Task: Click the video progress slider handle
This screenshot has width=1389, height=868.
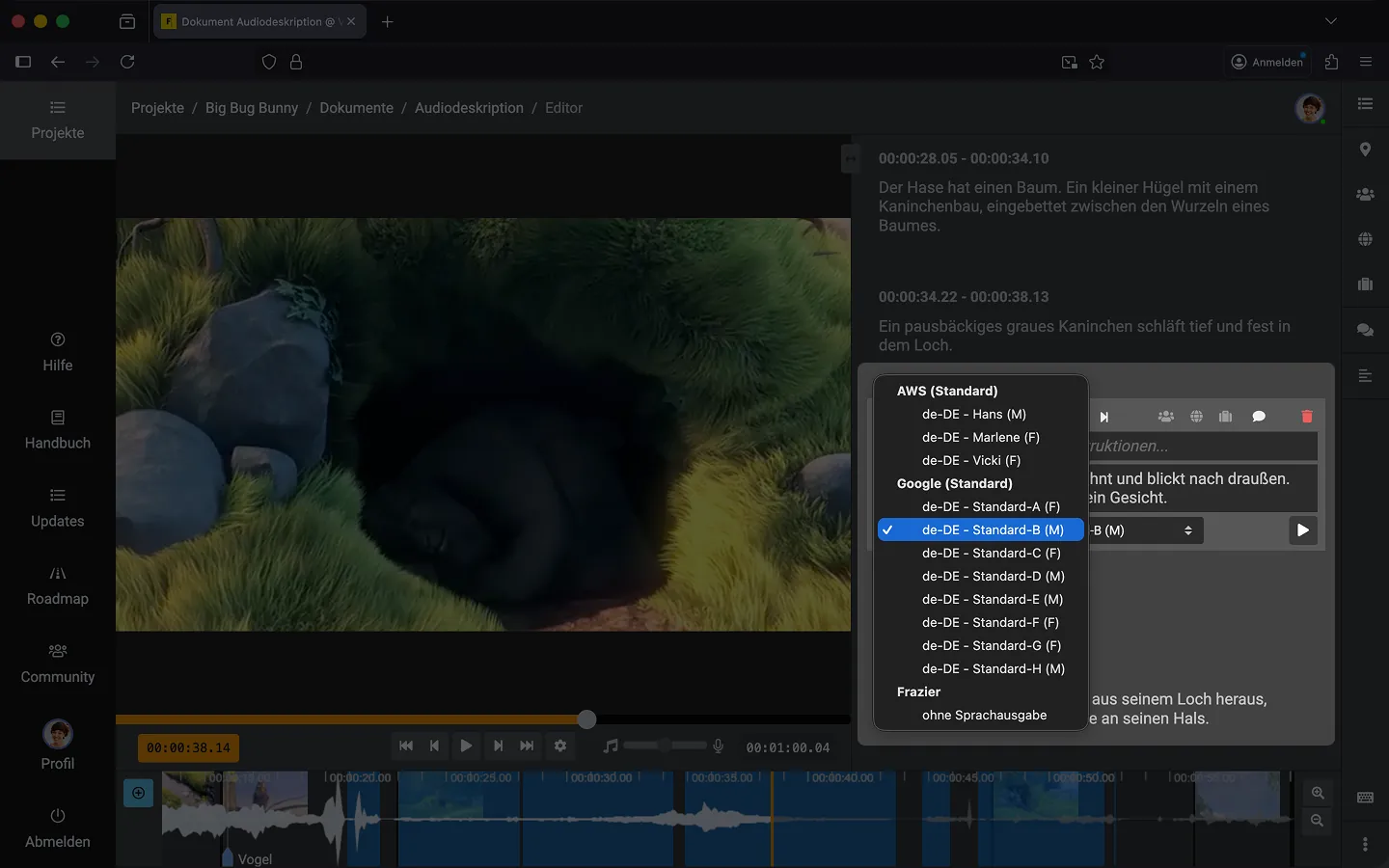Action: click(x=586, y=719)
